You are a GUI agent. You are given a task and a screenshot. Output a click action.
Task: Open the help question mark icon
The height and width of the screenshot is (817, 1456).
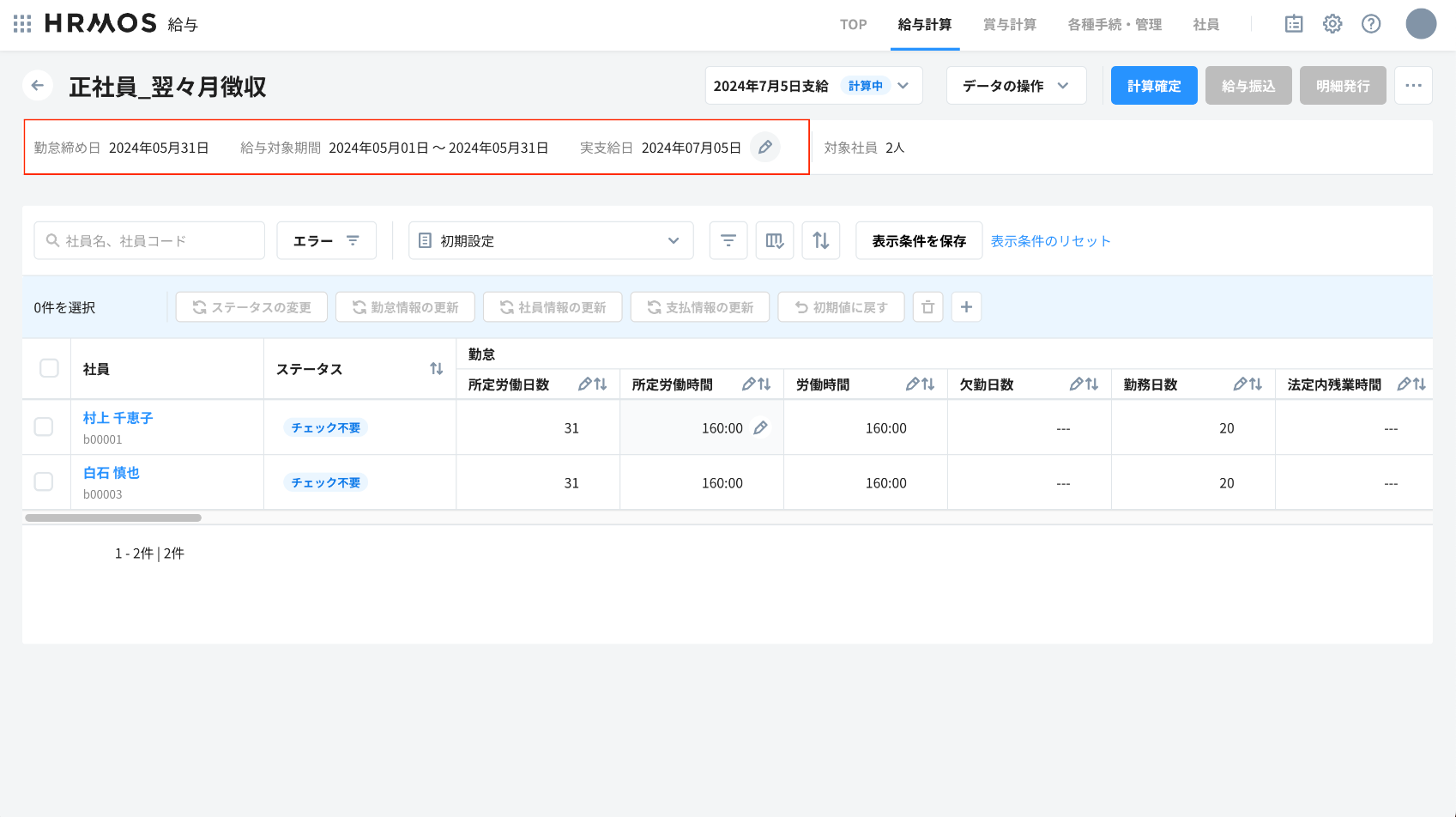pos(1371,24)
